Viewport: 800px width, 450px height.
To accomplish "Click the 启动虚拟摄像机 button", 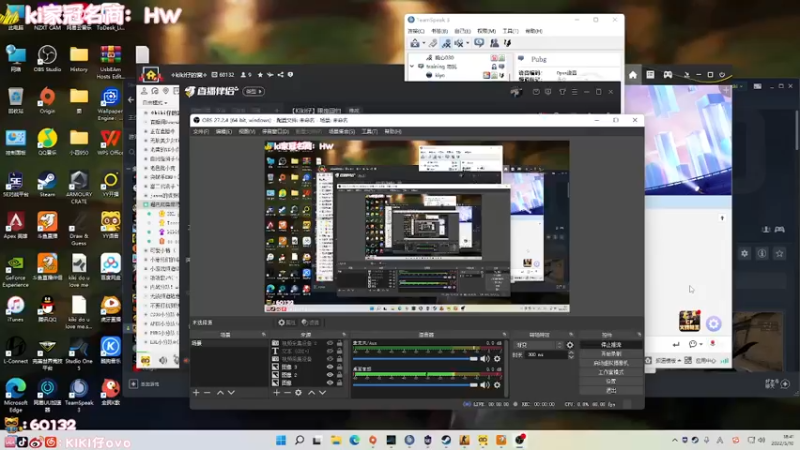I will pos(611,363).
